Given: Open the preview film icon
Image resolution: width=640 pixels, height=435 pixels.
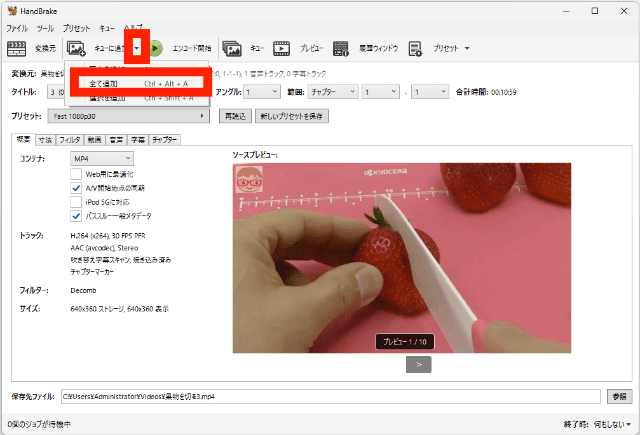Looking at the screenshot, I should [282, 49].
